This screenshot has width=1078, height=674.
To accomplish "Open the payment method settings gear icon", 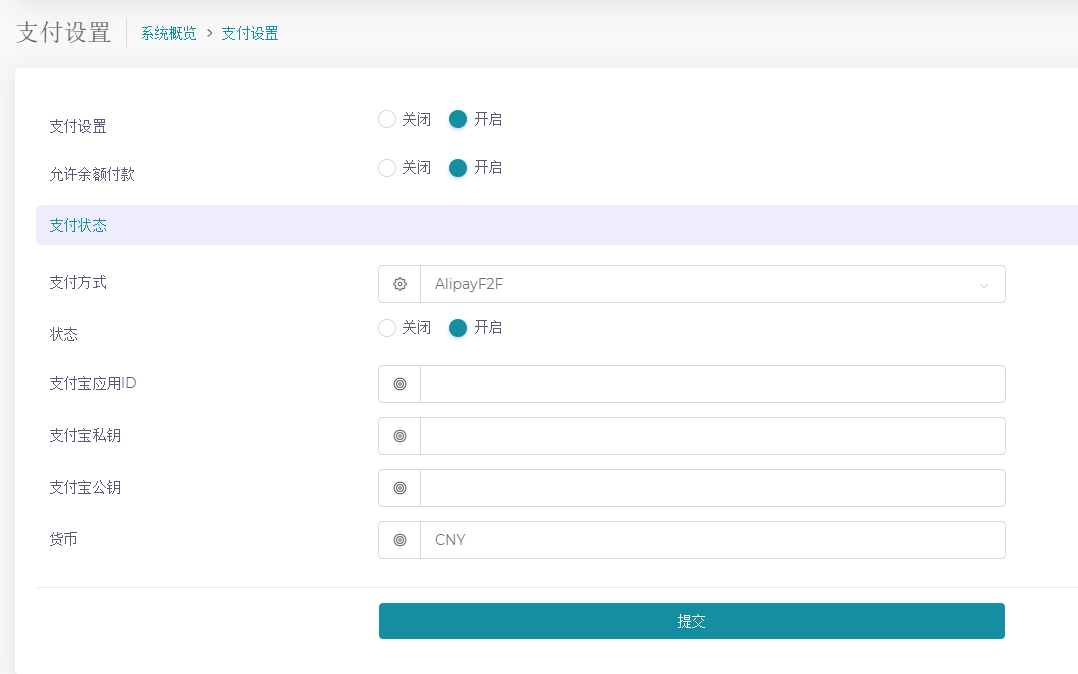I will click(x=399, y=284).
